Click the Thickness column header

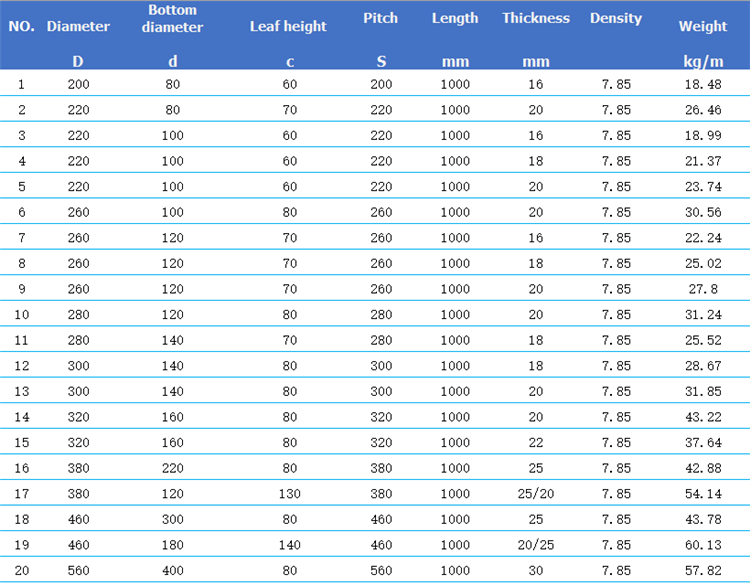tap(536, 18)
